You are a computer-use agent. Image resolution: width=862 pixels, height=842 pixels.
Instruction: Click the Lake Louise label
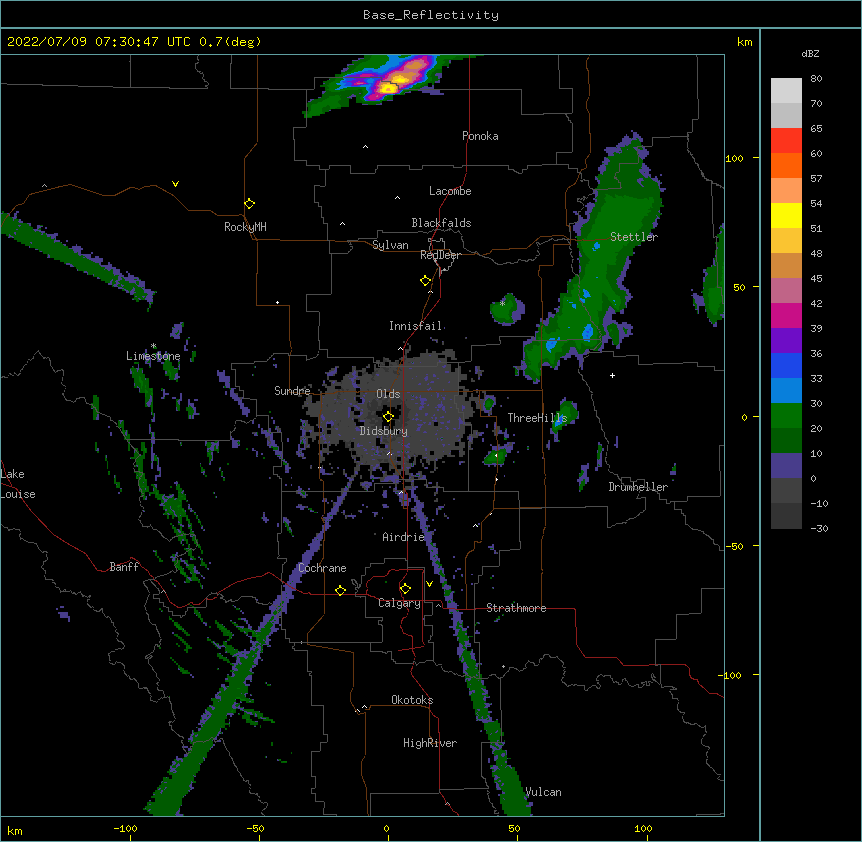pyautogui.click(x=16, y=484)
